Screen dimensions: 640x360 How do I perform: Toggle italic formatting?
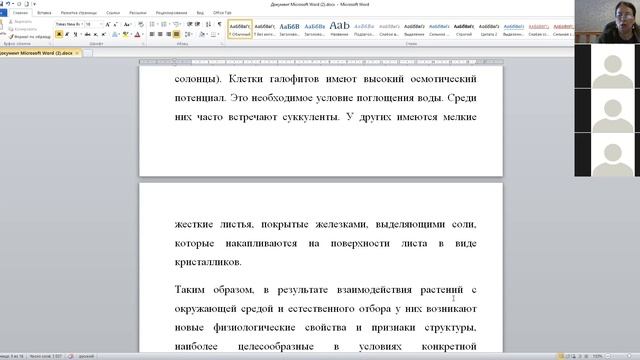point(67,34)
